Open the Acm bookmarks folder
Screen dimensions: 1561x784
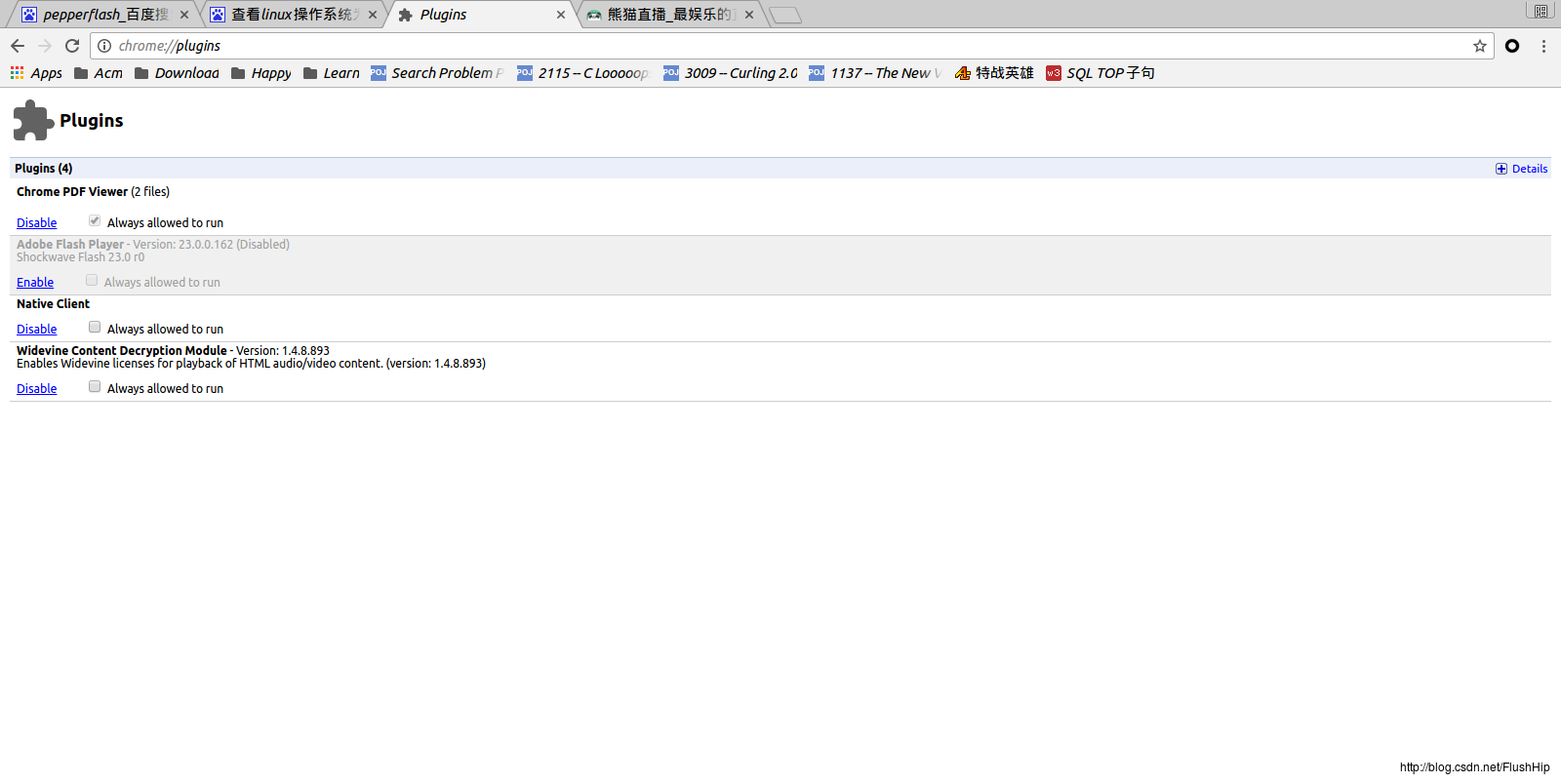99,73
